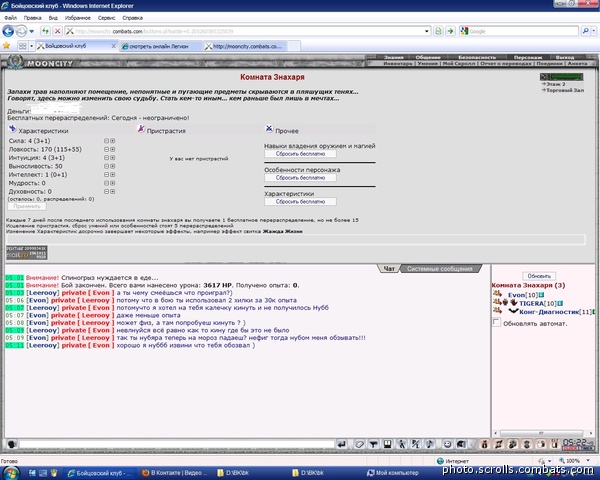
Task: Click the icon right of the smiley in chat bar
Action: pyautogui.click(x=461, y=444)
